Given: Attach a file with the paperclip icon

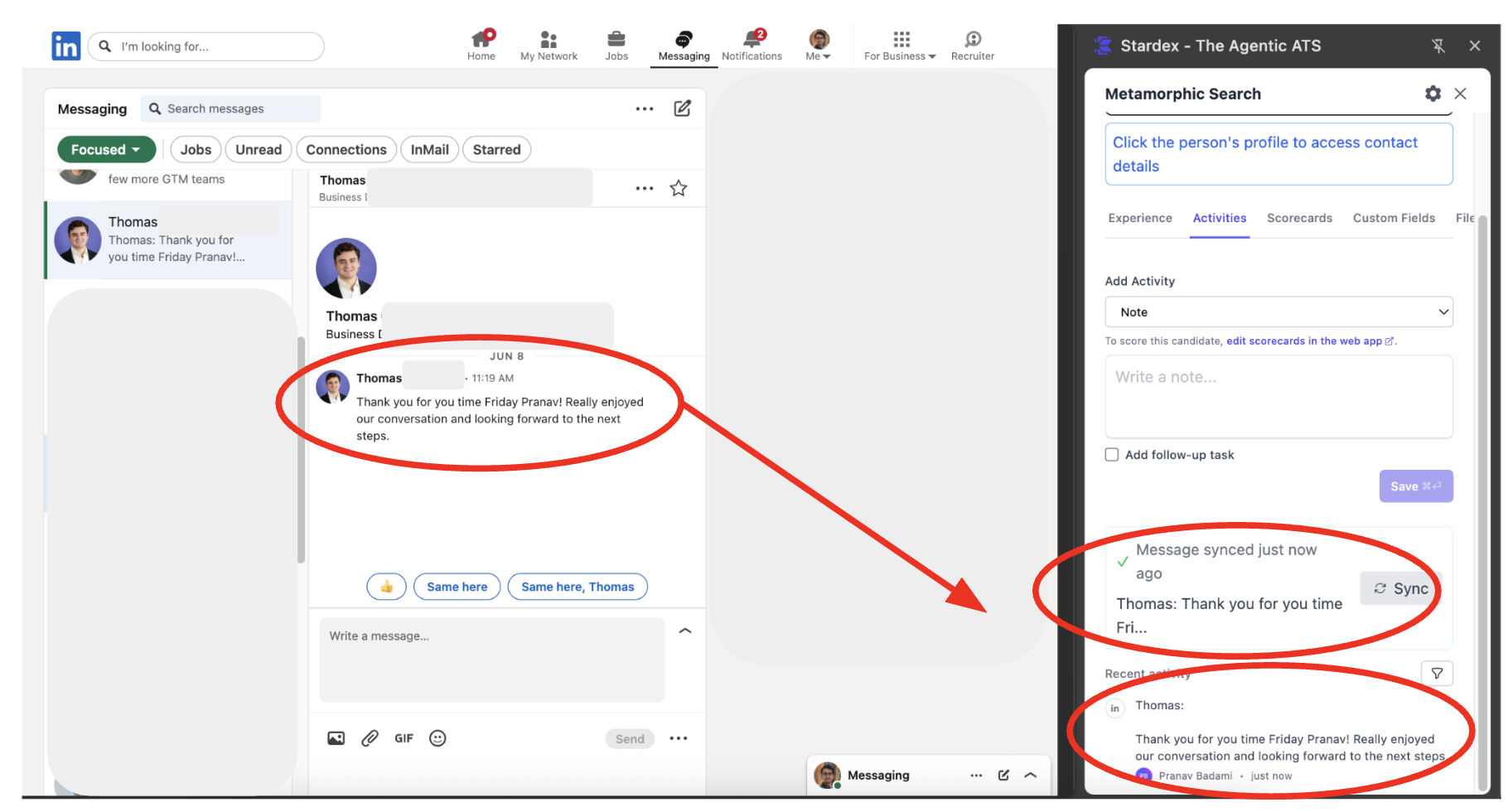Looking at the screenshot, I should click(x=370, y=738).
